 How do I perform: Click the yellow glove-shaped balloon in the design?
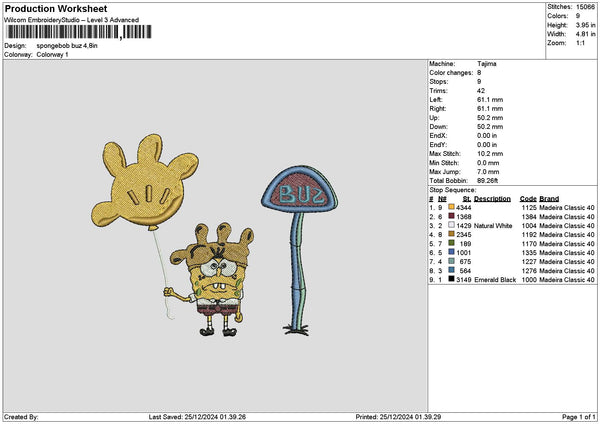pos(144,182)
